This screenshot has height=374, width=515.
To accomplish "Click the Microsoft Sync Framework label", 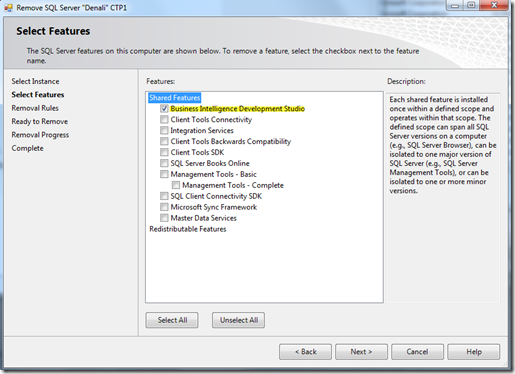I will pos(214,207).
